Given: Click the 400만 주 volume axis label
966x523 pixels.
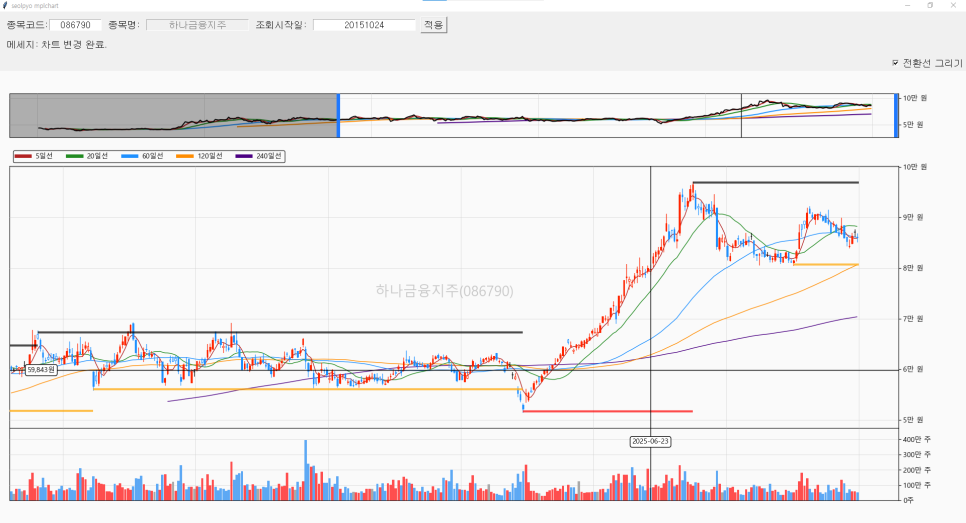Looking at the screenshot, I should tap(917, 440).
